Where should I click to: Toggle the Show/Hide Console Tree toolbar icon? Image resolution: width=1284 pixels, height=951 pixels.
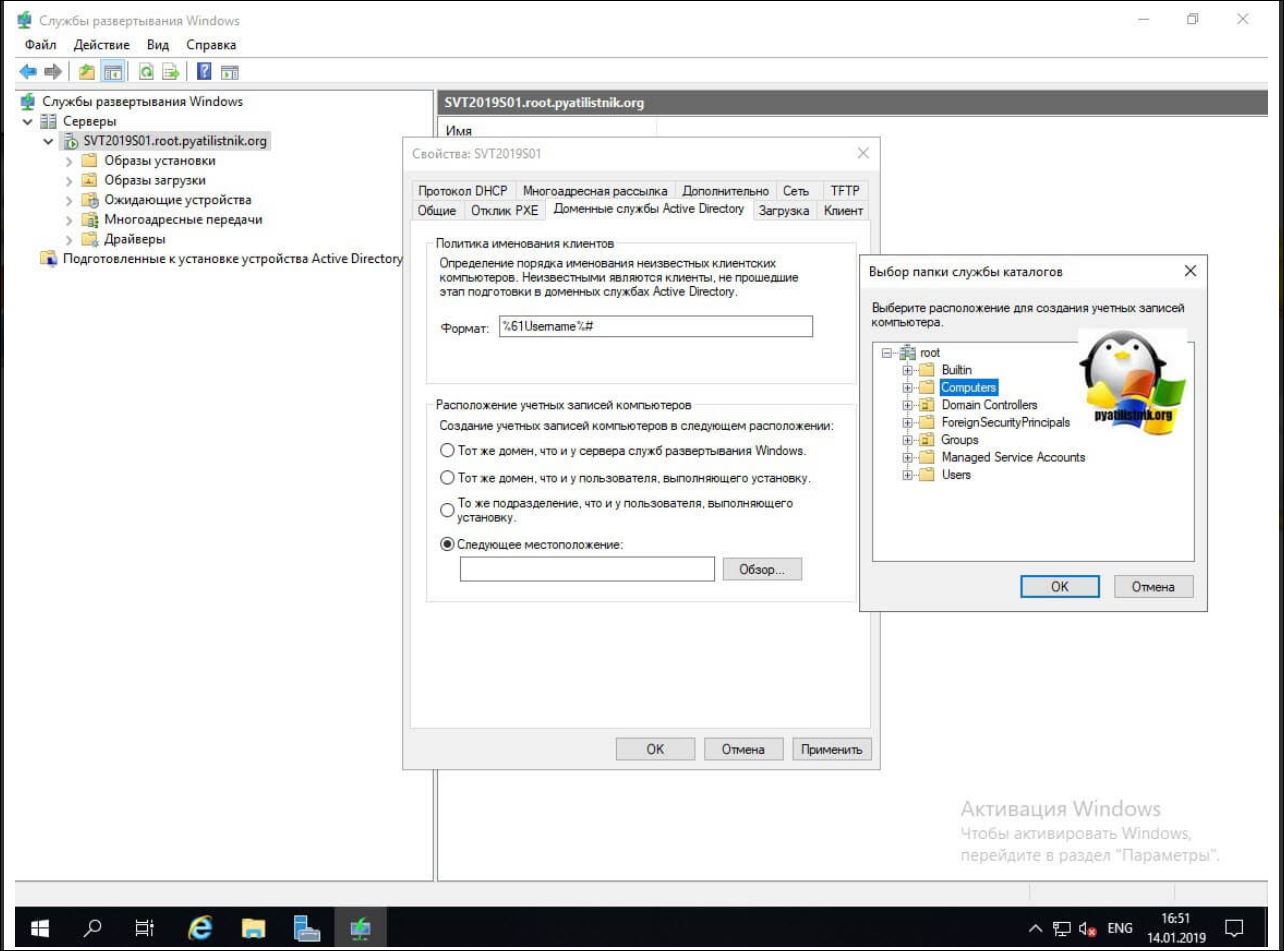113,71
